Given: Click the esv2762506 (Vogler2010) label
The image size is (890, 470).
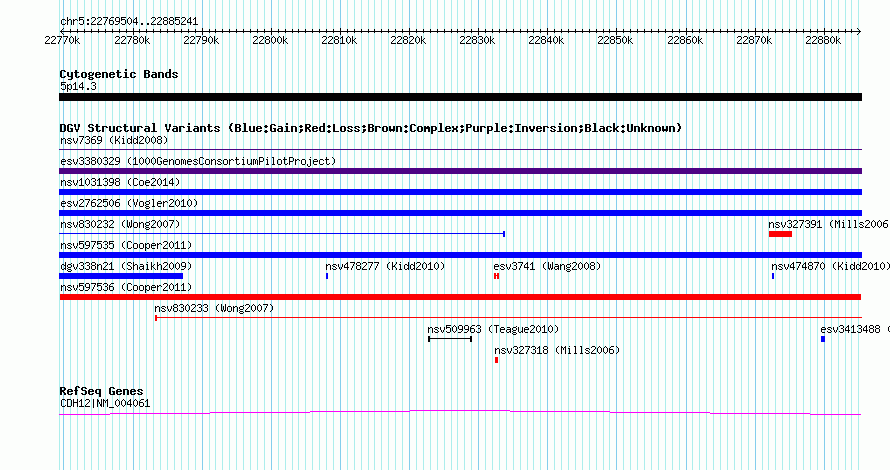Looking at the screenshot, I should (x=129, y=203).
